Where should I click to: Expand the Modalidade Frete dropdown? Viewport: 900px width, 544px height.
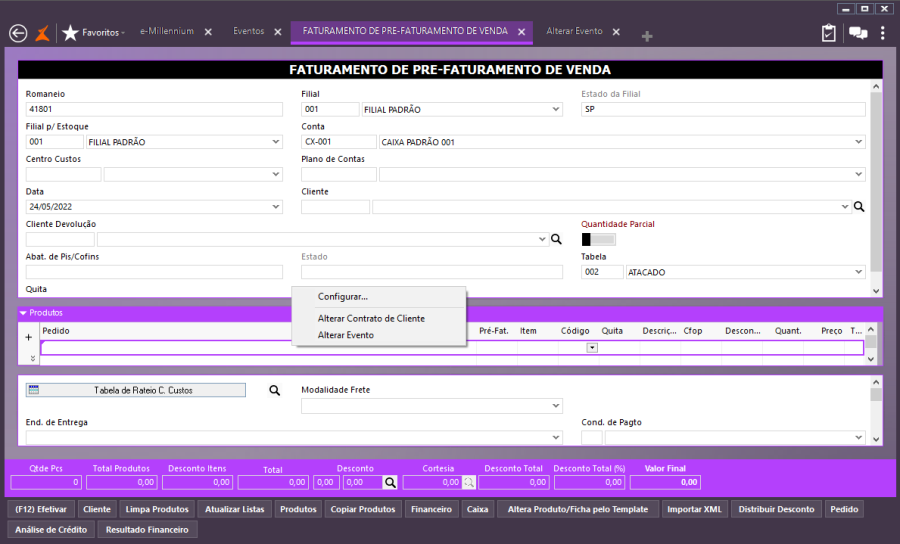point(556,406)
